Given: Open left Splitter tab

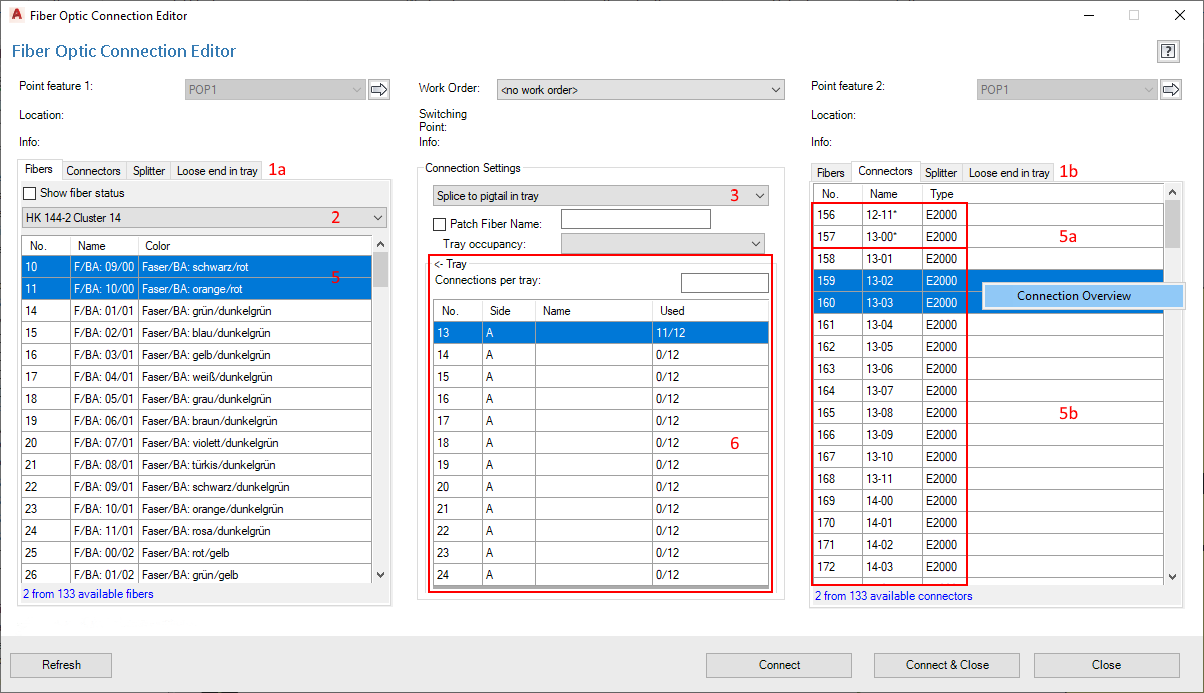Looking at the screenshot, I should click(149, 171).
